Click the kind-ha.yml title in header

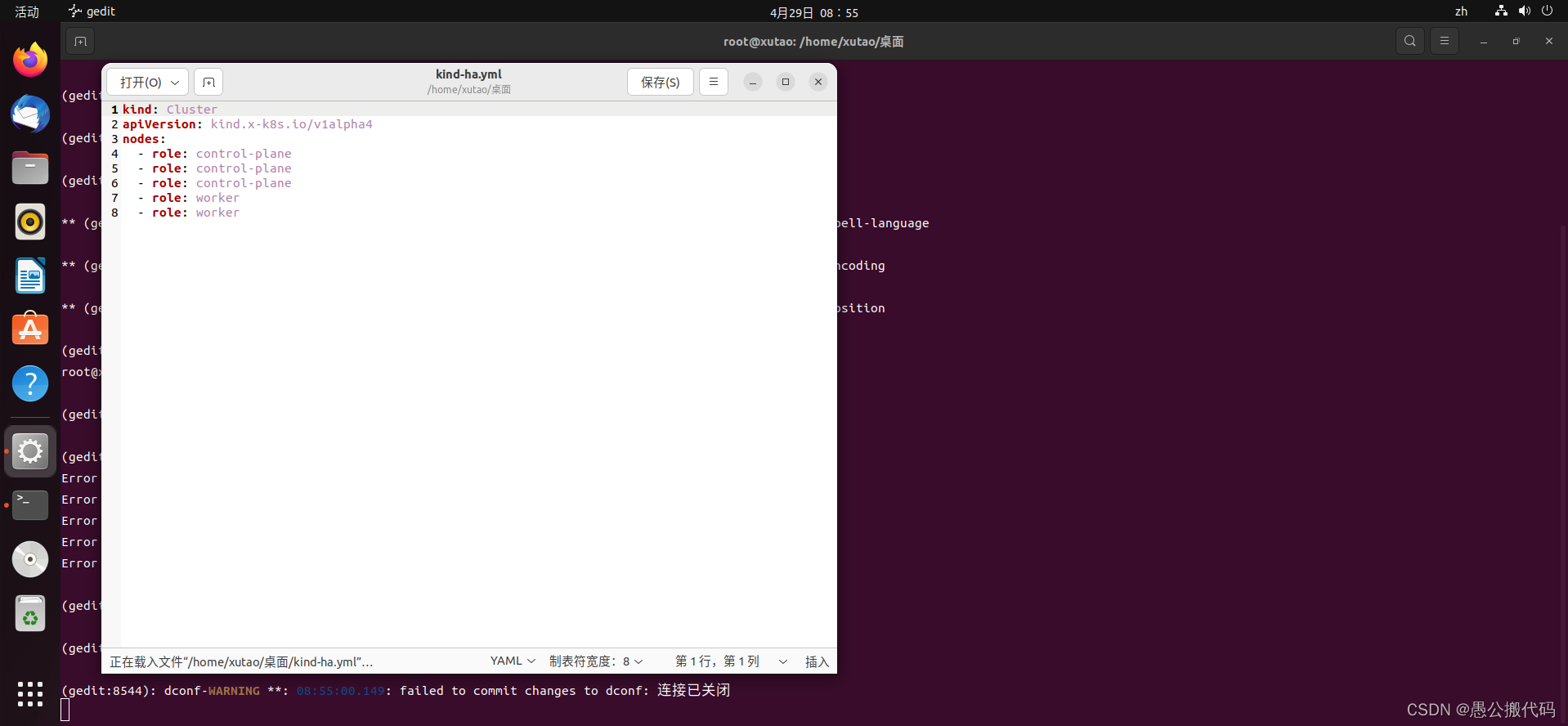pyautogui.click(x=468, y=74)
